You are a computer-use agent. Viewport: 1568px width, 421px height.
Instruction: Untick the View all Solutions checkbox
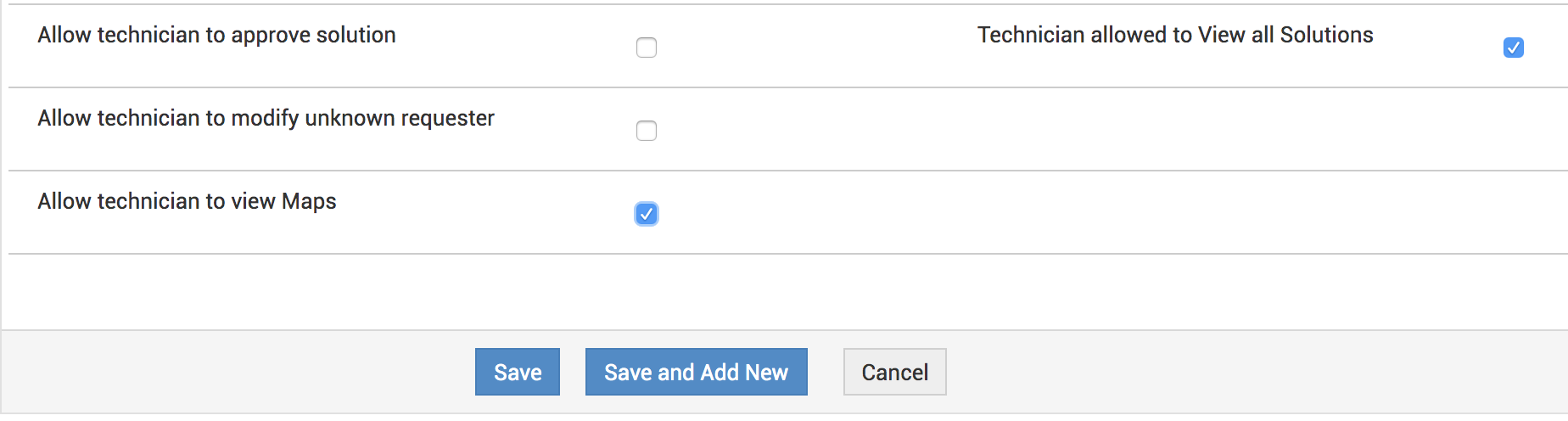(x=1513, y=48)
